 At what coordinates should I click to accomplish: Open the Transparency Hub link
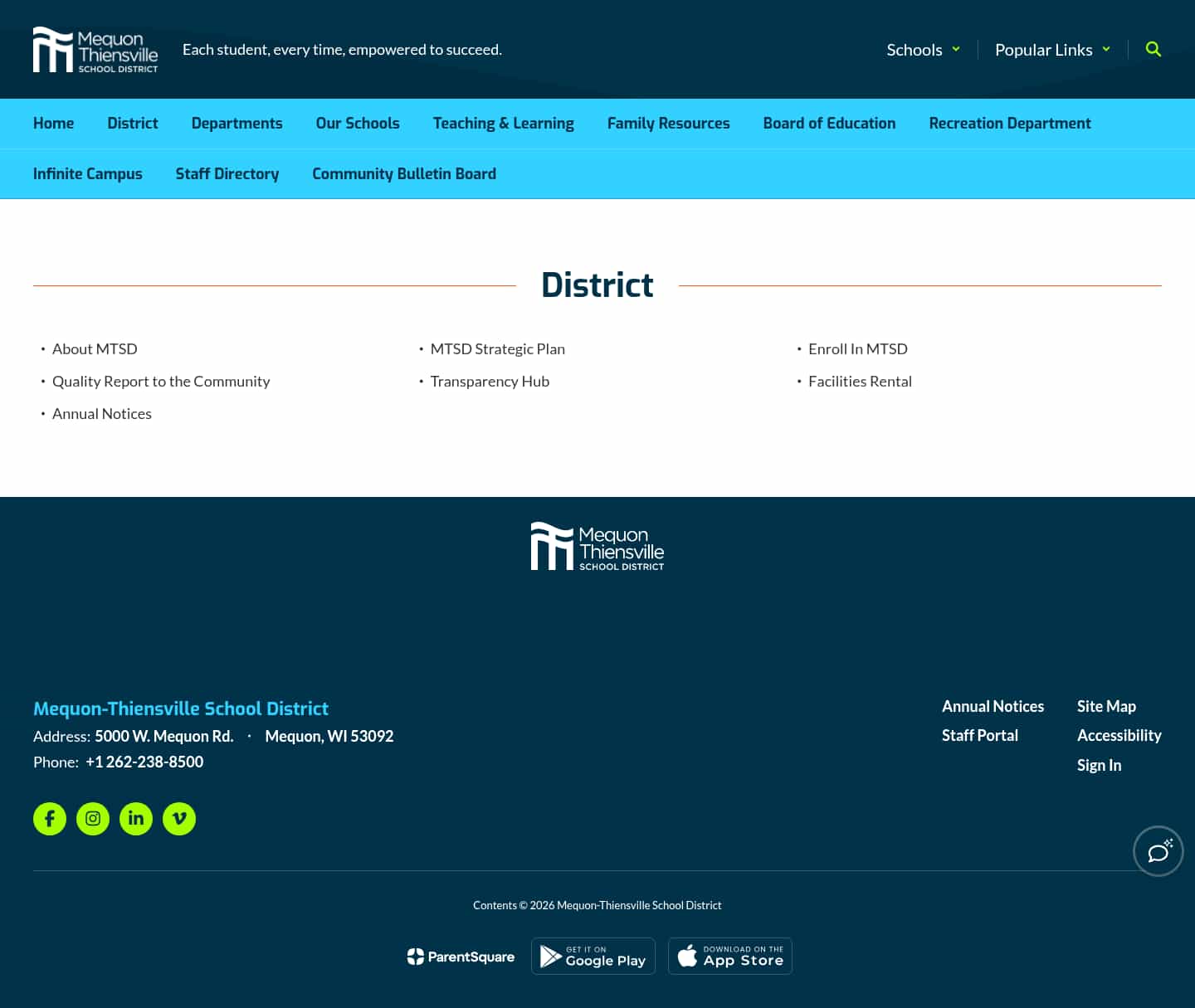point(490,382)
